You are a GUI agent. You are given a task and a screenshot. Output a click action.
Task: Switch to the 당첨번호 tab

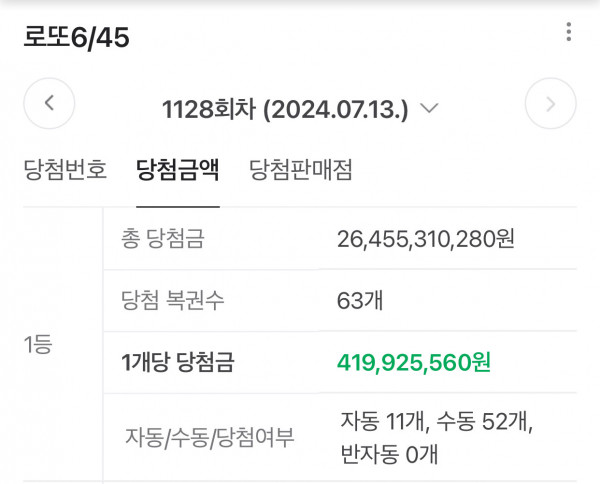tap(65, 169)
